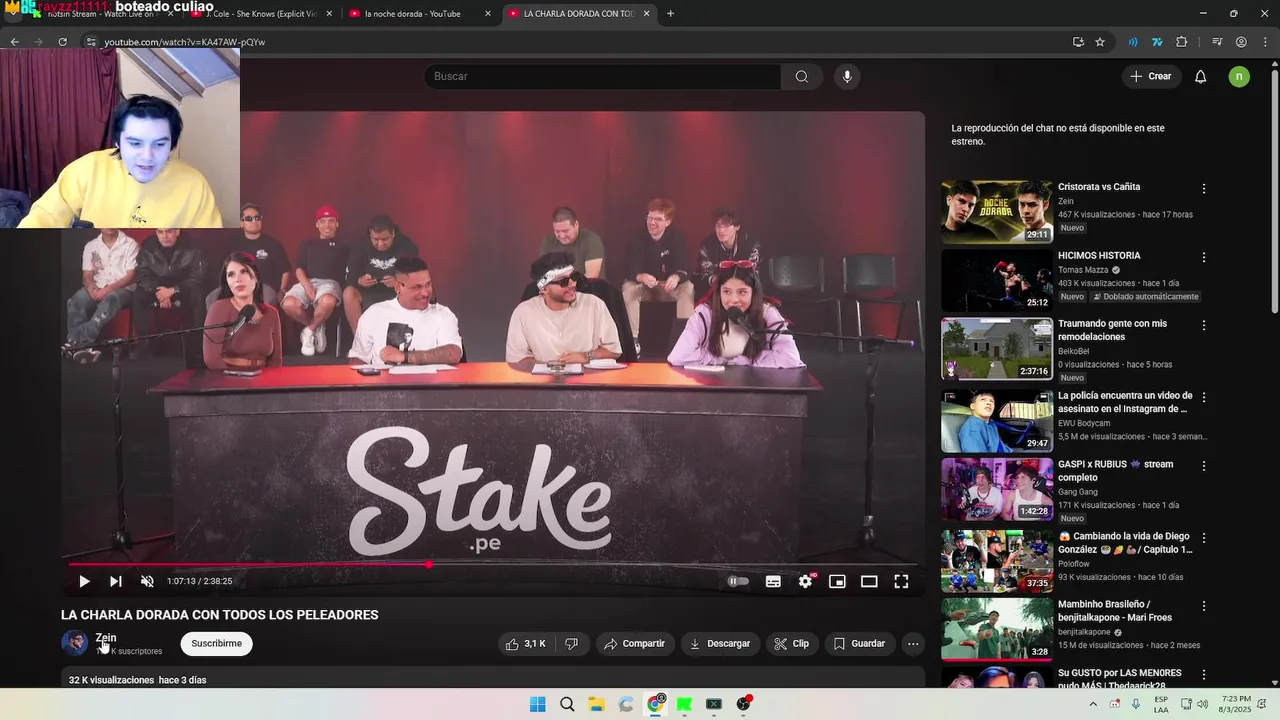The width and height of the screenshot is (1280, 720).
Task: Save the video with Guardar
Action: point(860,643)
